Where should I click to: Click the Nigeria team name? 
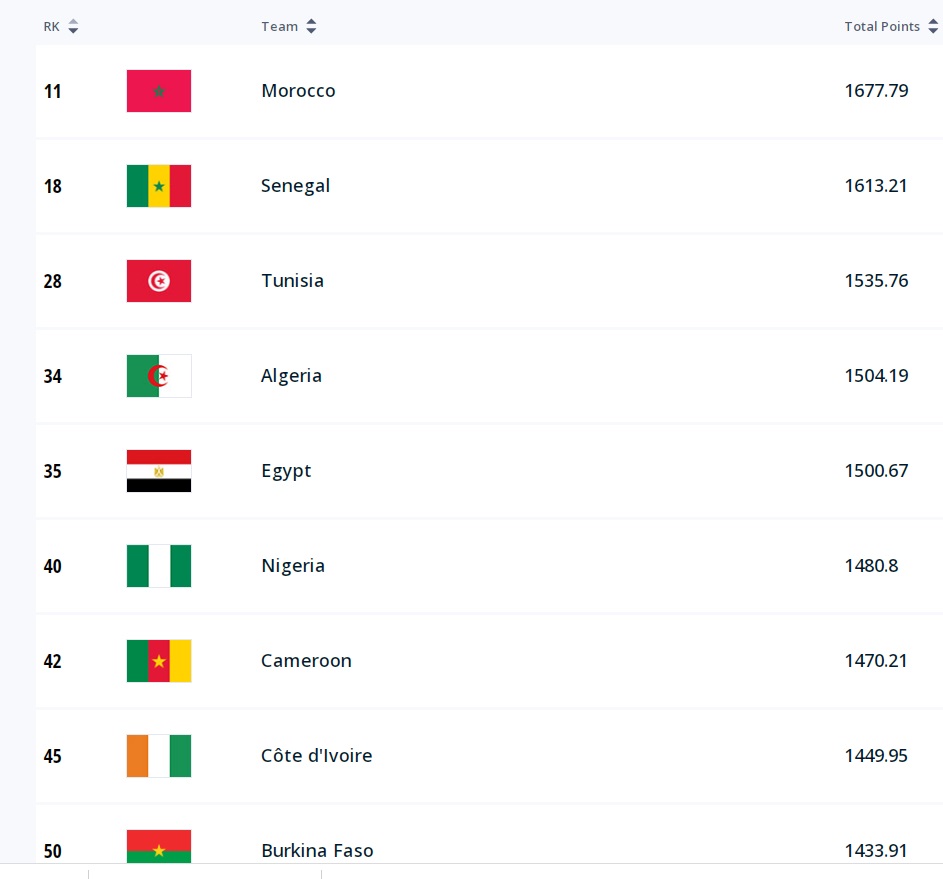coord(293,566)
